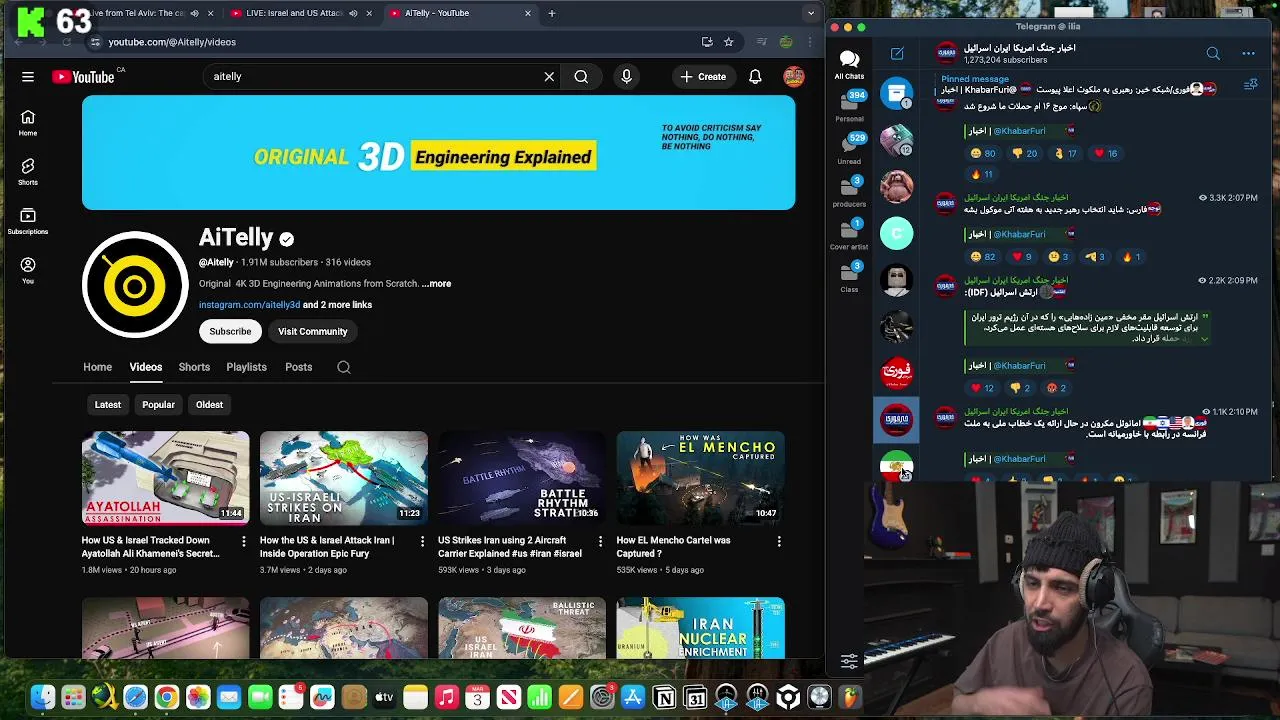Image resolution: width=1280 pixels, height=720 pixels.
Task: Click the Visit Community button
Action: pos(313,332)
